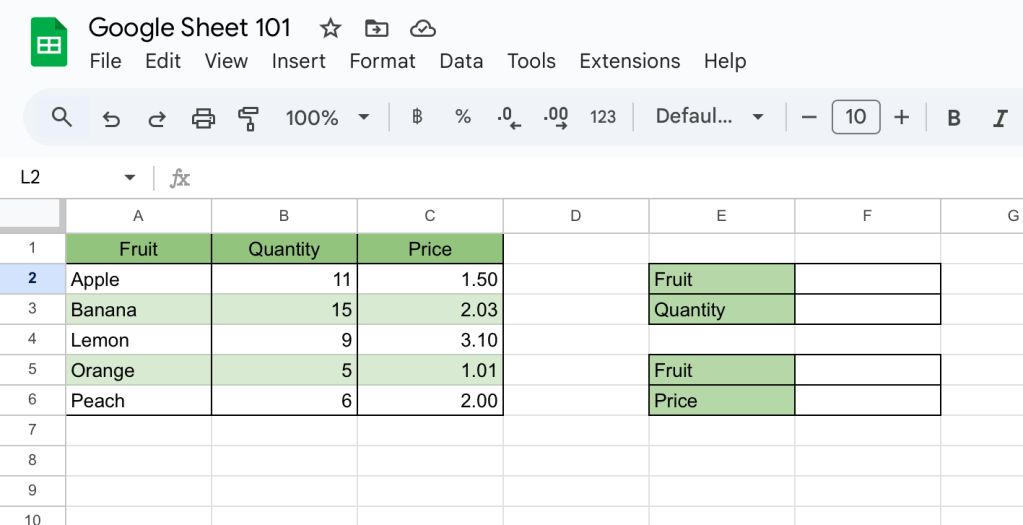The width and height of the screenshot is (1023, 525).
Task: Click the Google Sheets logo icon
Action: coord(49,44)
